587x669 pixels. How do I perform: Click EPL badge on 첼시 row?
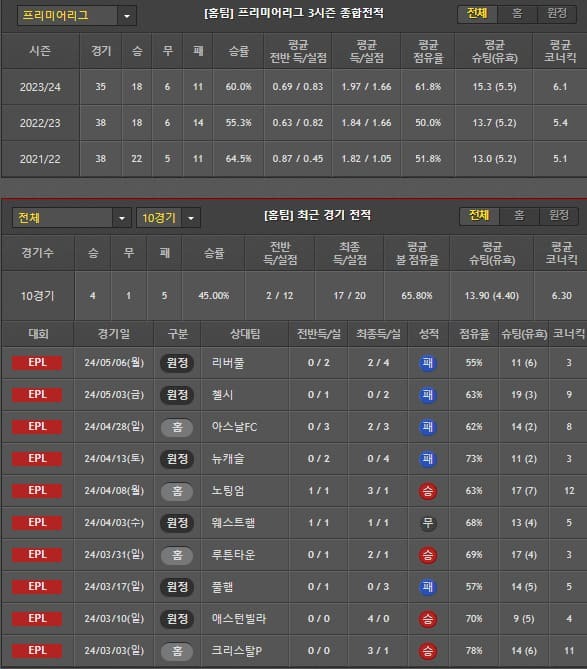point(37,395)
